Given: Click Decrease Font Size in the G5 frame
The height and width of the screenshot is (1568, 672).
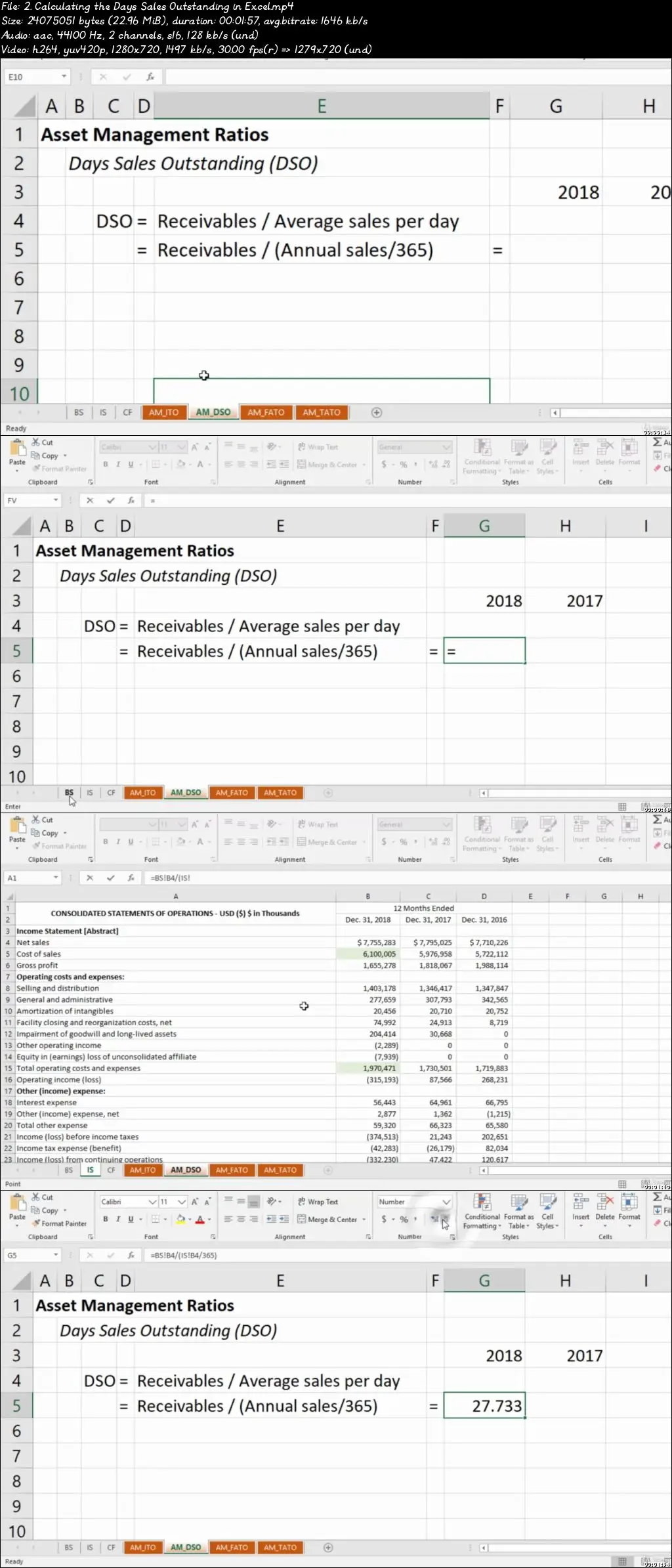Looking at the screenshot, I should click(x=207, y=1202).
